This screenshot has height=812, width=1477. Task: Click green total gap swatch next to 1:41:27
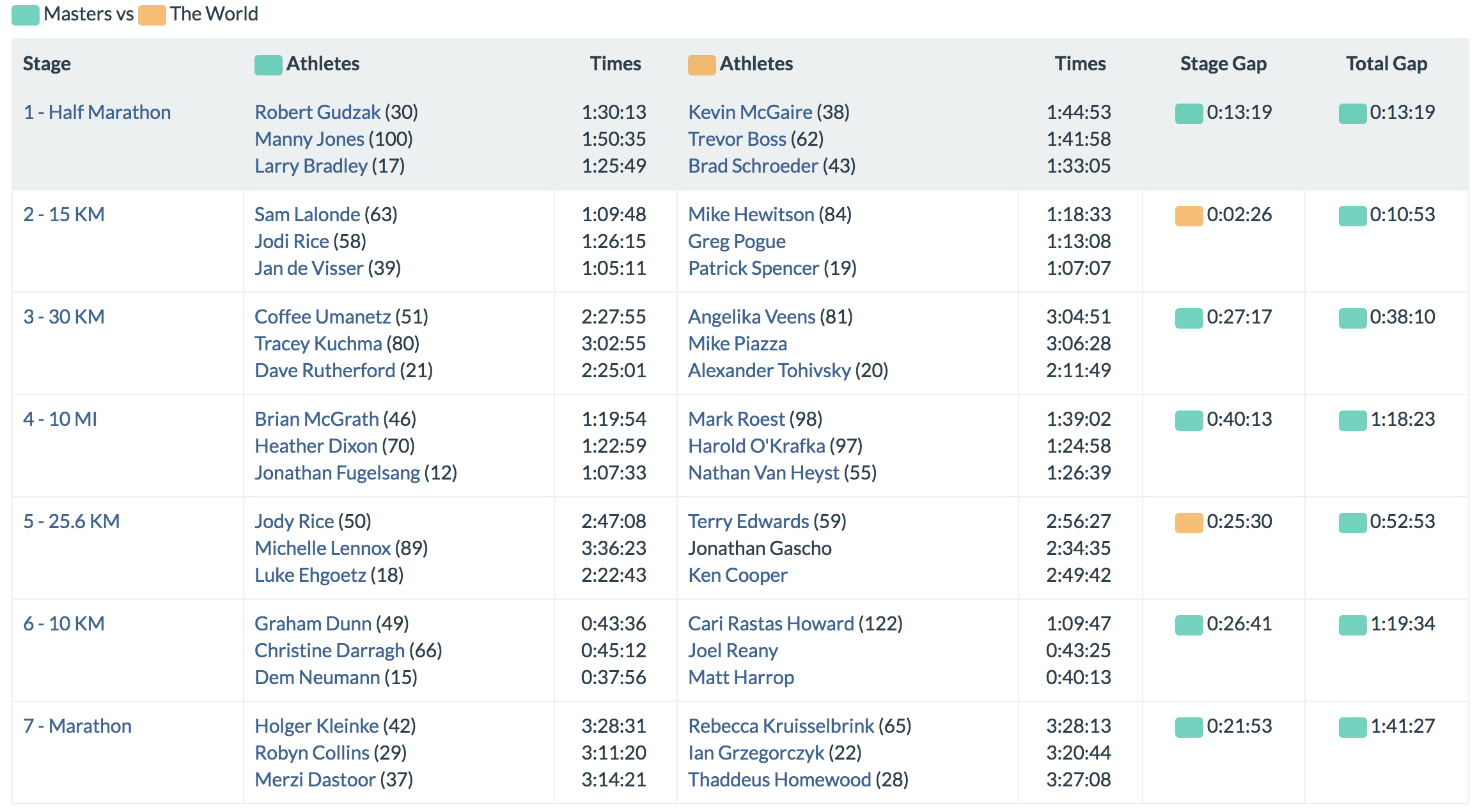(x=1352, y=728)
